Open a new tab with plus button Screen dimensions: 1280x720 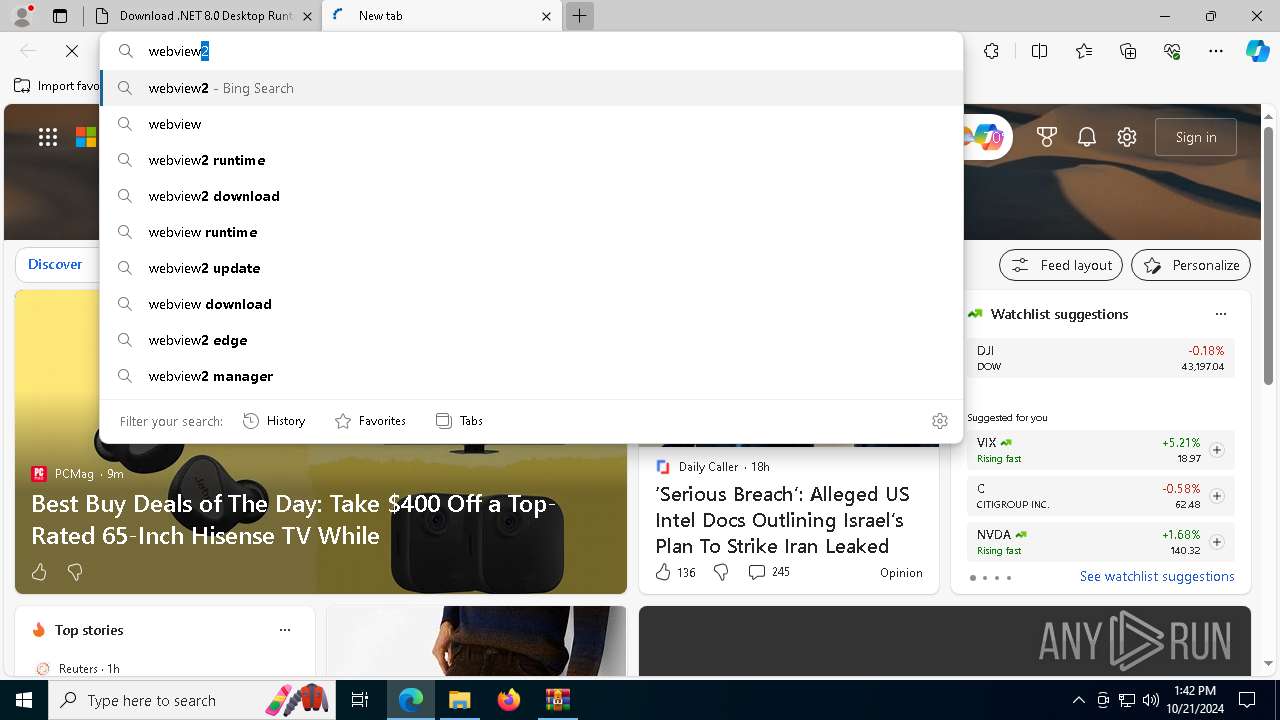pyautogui.click(x=579, y=16)
